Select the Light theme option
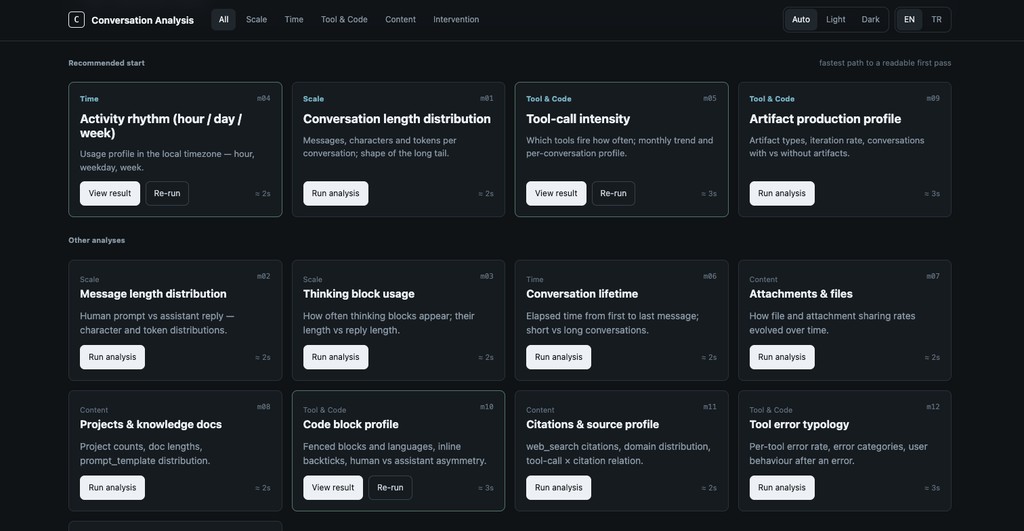The image size is (1024, 531). pos(835,19)
